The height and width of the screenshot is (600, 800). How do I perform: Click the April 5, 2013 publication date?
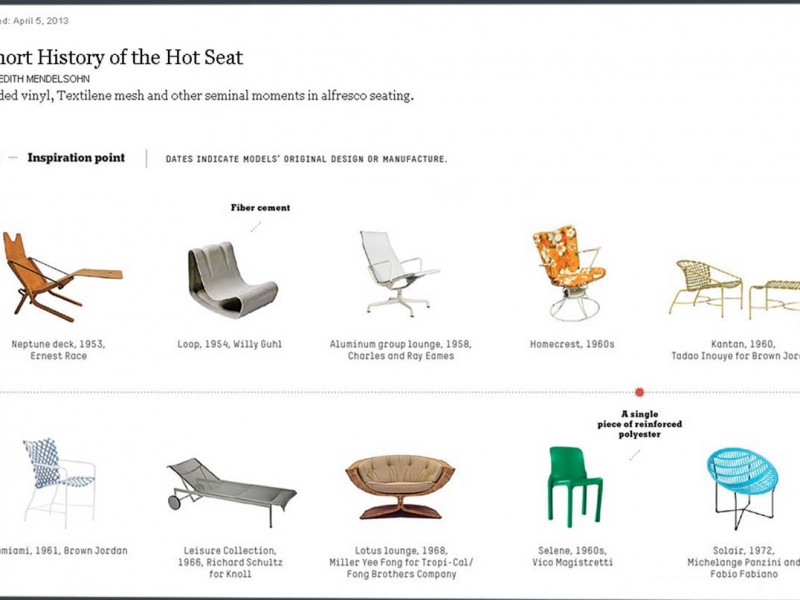[38, 20]
